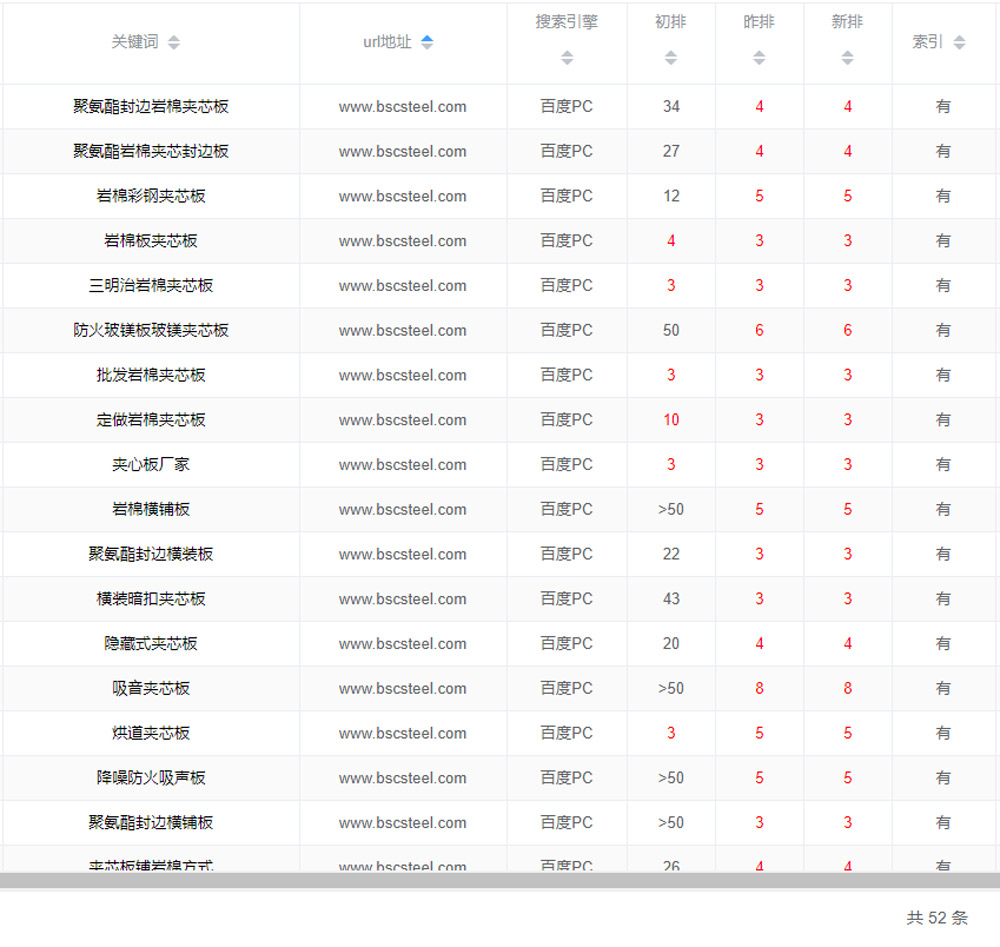Click the url地址 sort arrows icon

(x=427, y=42)
